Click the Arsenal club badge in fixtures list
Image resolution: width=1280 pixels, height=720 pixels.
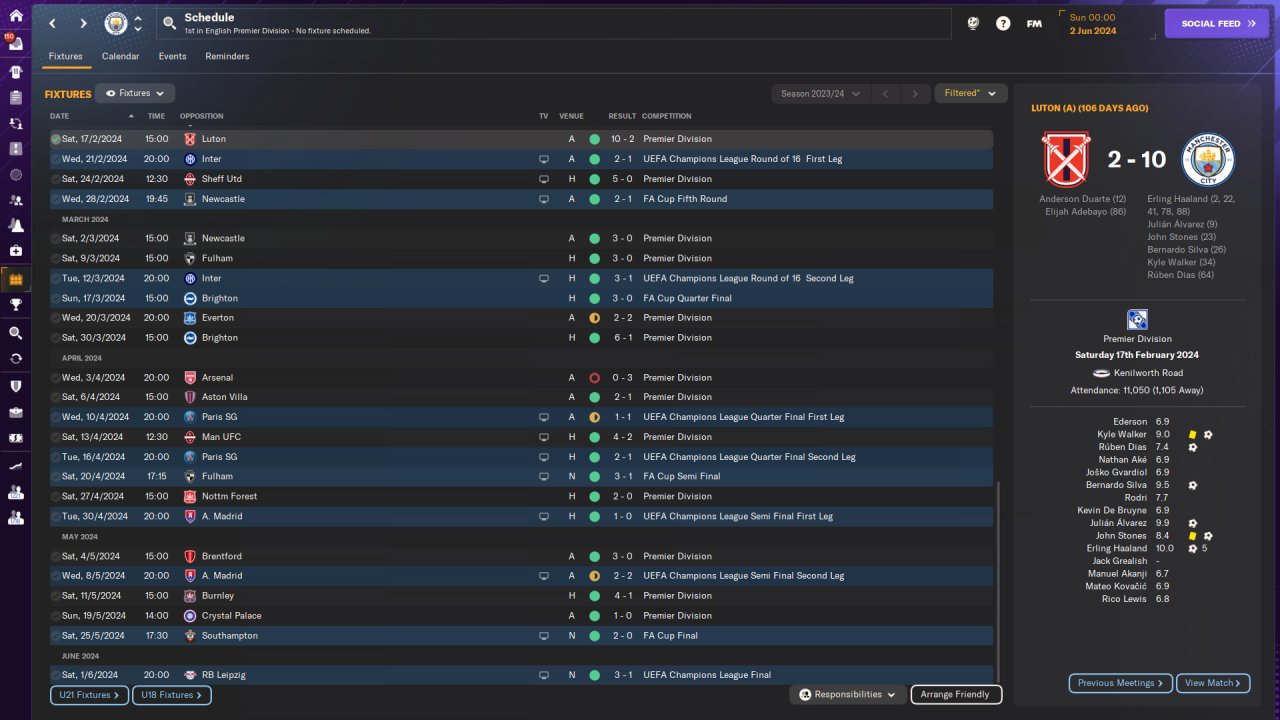190,378
